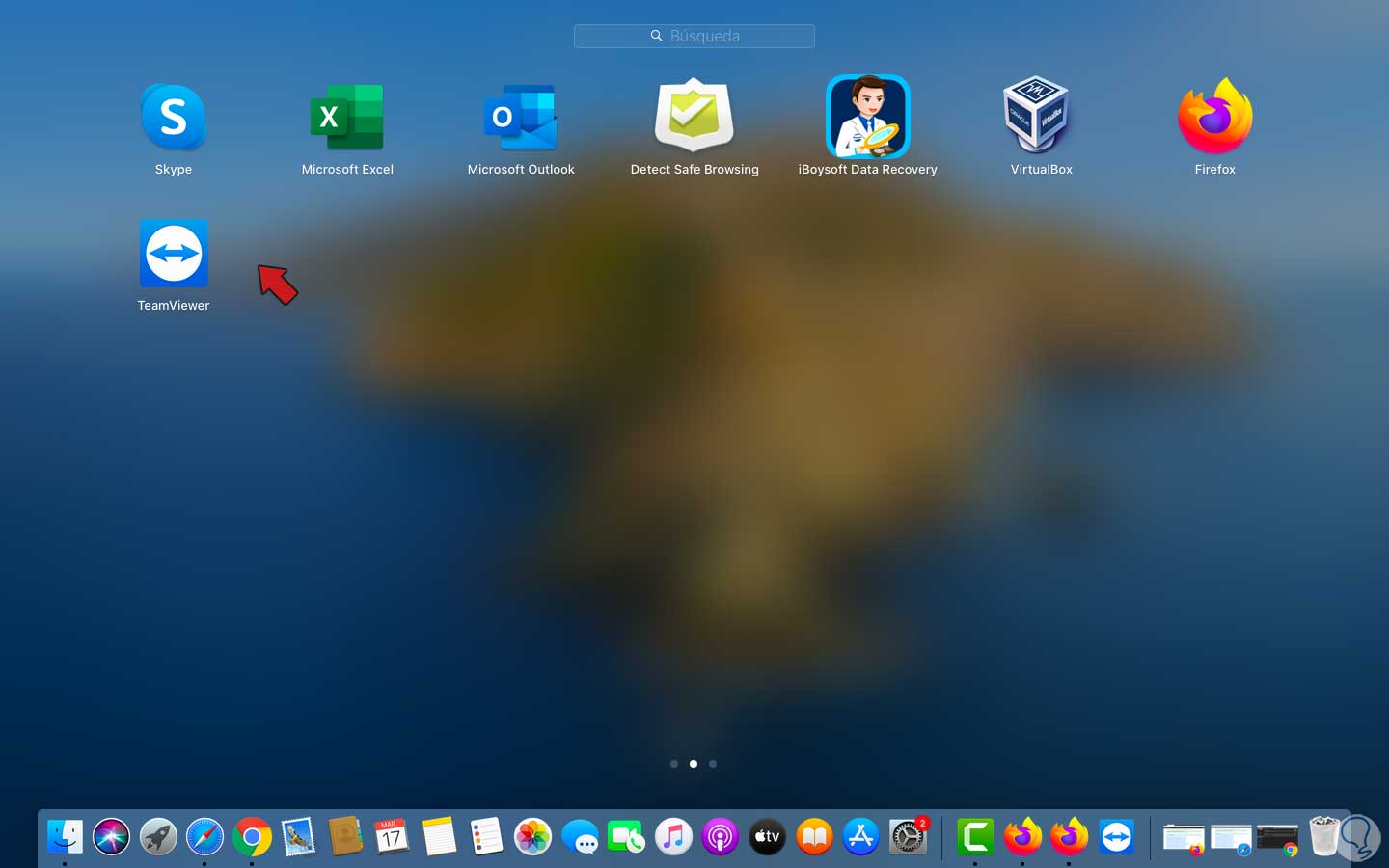
Task: Launch Detect Safe Browsing app
Action: click(x=694, y=116)
